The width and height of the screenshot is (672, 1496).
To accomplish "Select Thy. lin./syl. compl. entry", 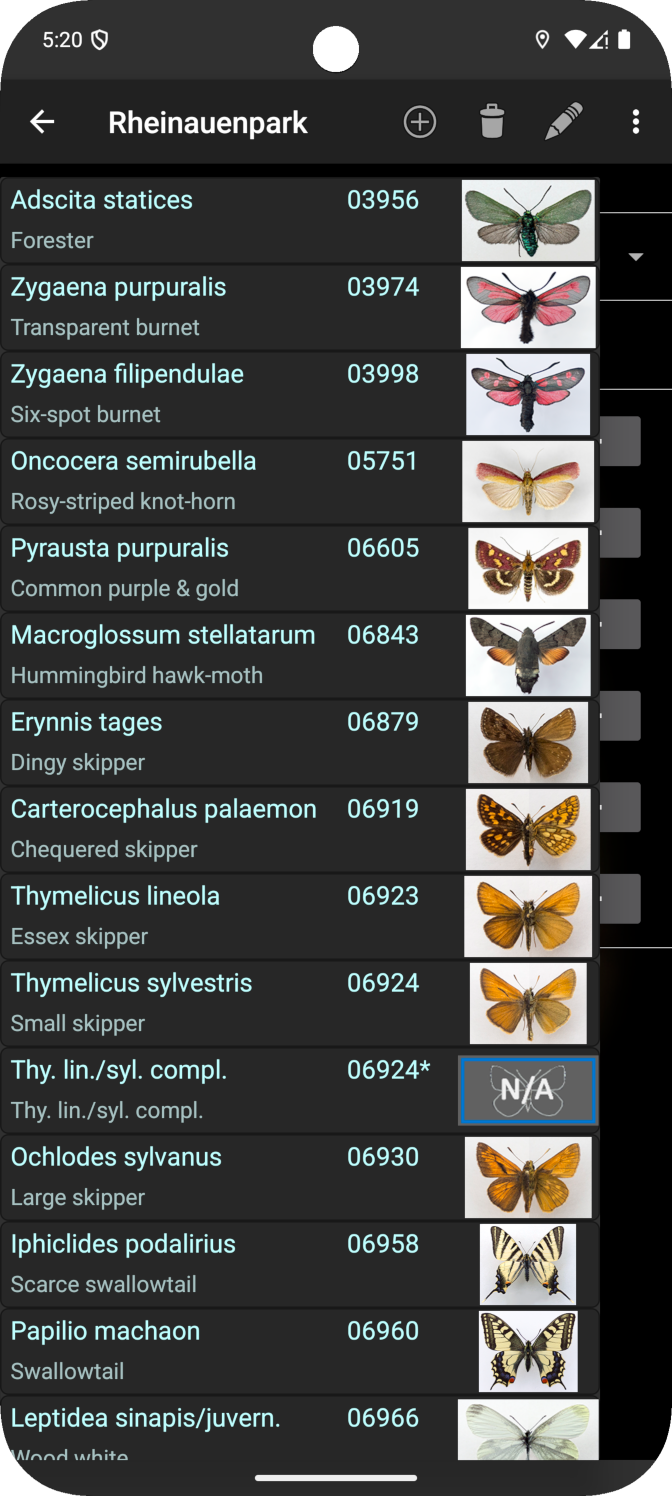I will click(x=200, y=1090).
